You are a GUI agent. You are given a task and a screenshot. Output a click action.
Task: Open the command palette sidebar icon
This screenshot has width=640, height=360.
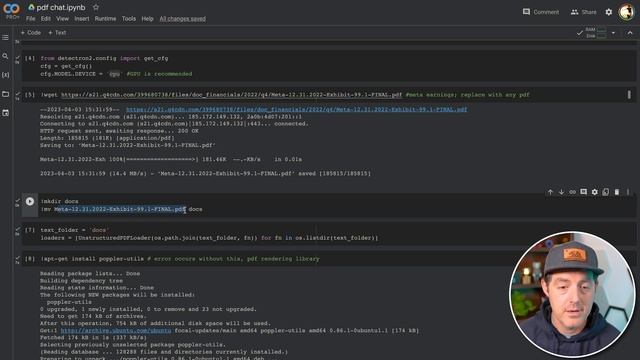point(5,113)
